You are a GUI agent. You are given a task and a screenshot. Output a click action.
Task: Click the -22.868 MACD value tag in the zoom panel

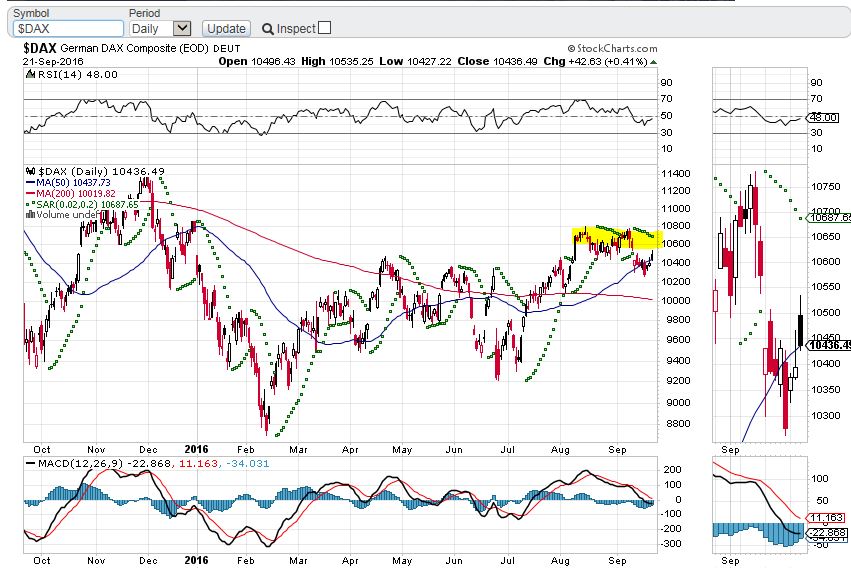tap(826, 532)
